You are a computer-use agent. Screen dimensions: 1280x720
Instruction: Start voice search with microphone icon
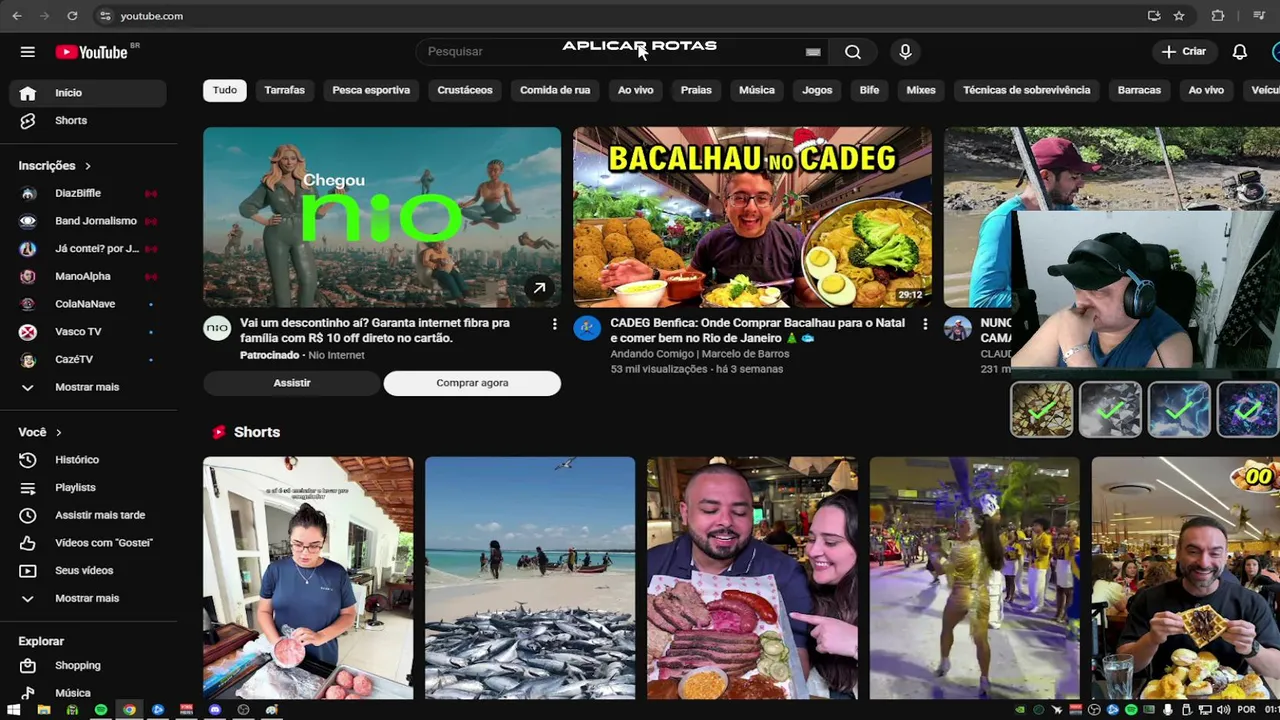pos(905,52)
